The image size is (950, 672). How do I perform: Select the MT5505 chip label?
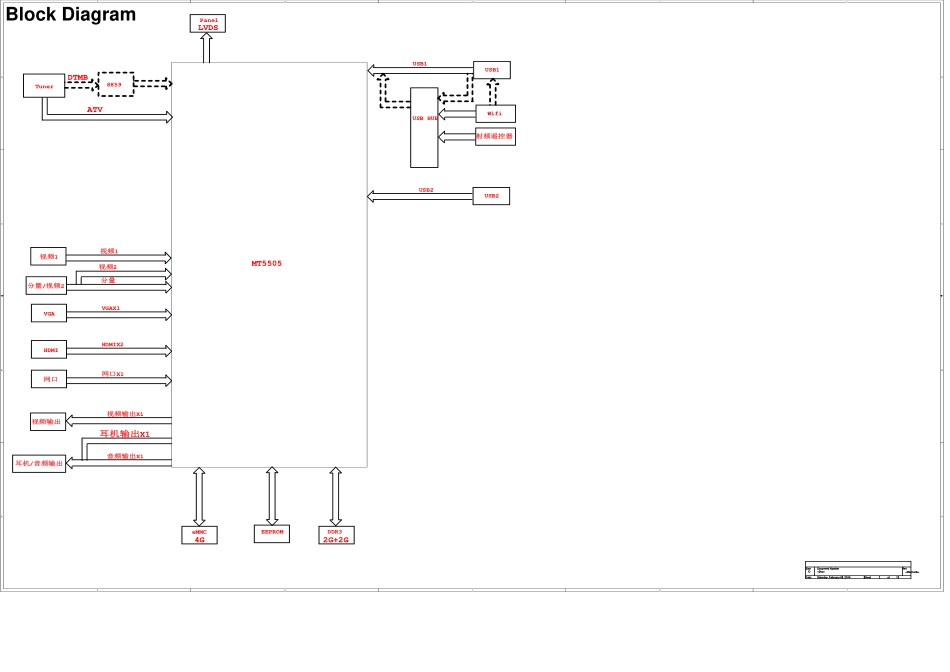tap(266, 264)
